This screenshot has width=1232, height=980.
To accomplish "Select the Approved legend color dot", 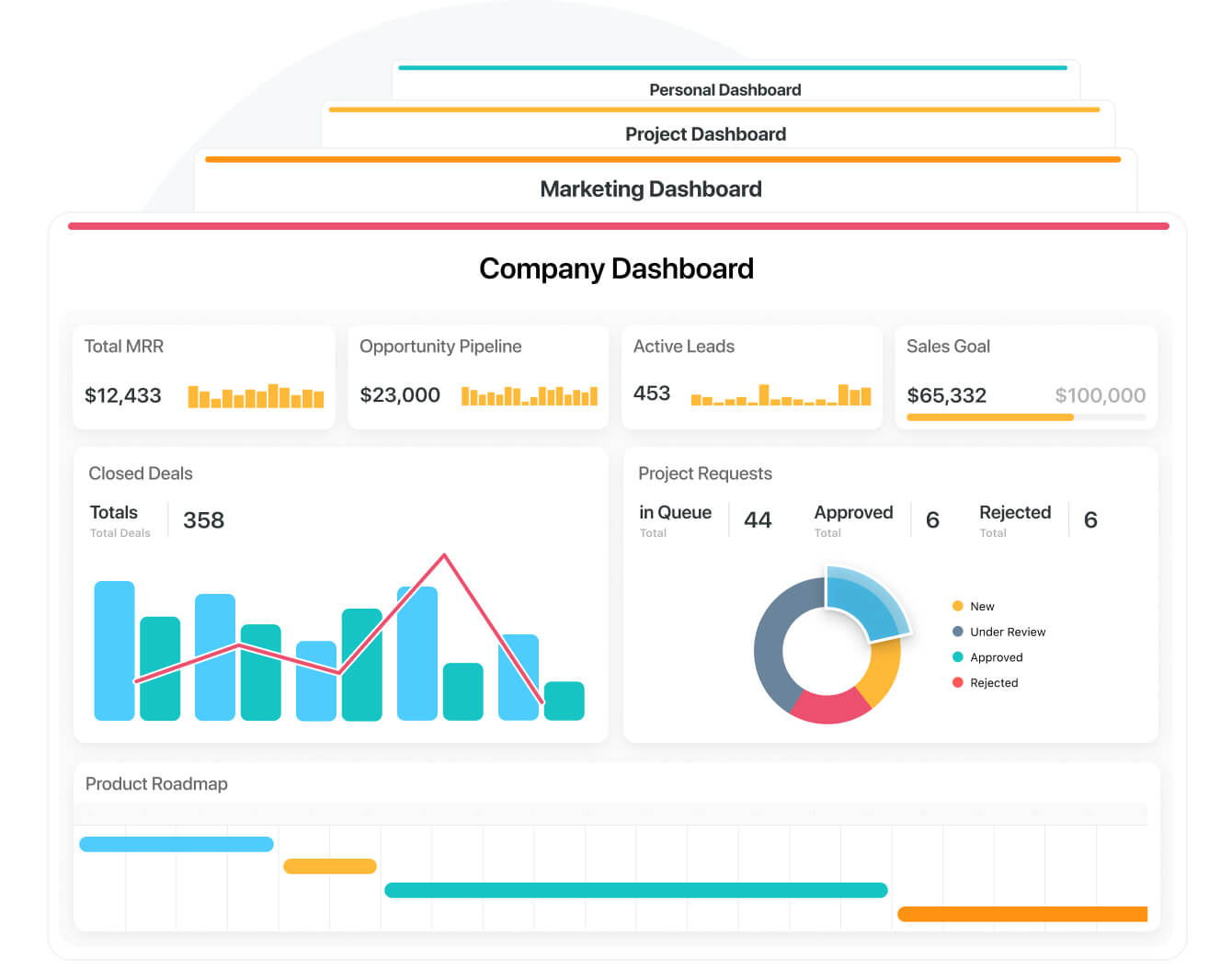I will (957, 657).
